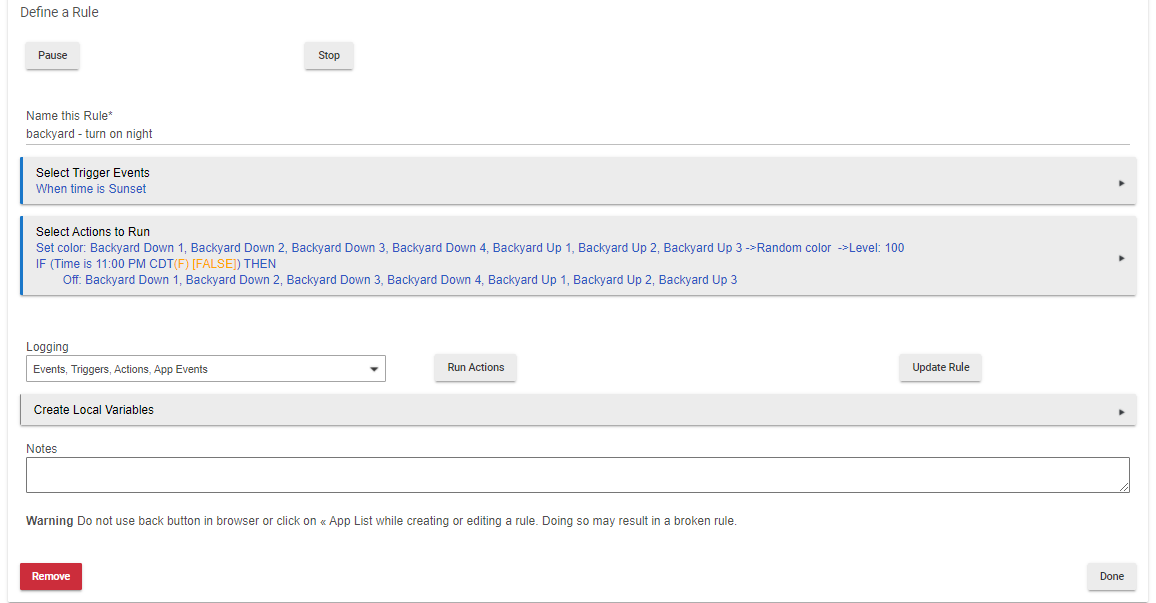Stop the running rule

[x=329, y=56]
